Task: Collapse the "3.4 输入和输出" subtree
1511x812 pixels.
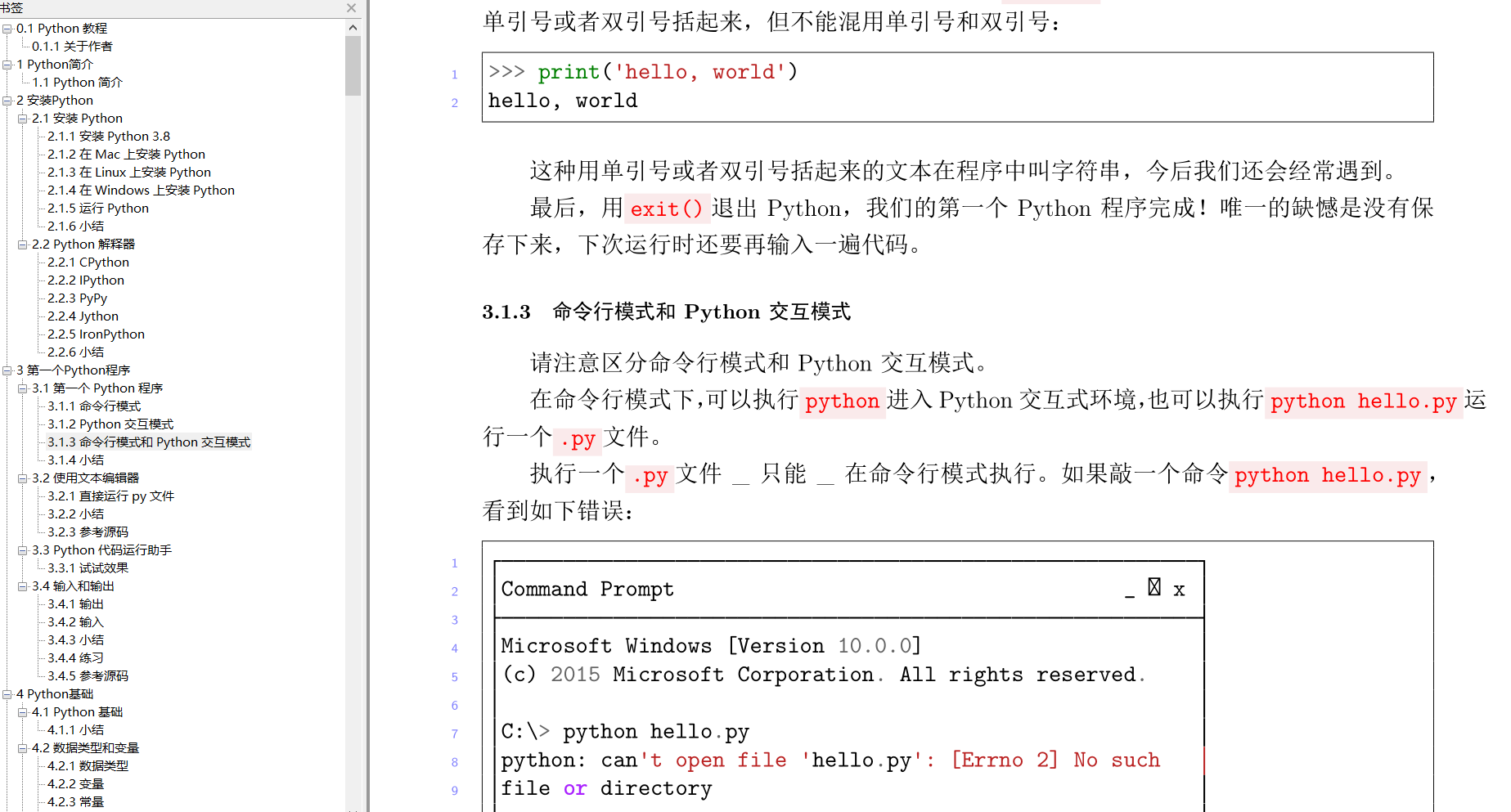Action: pos(22,585)
